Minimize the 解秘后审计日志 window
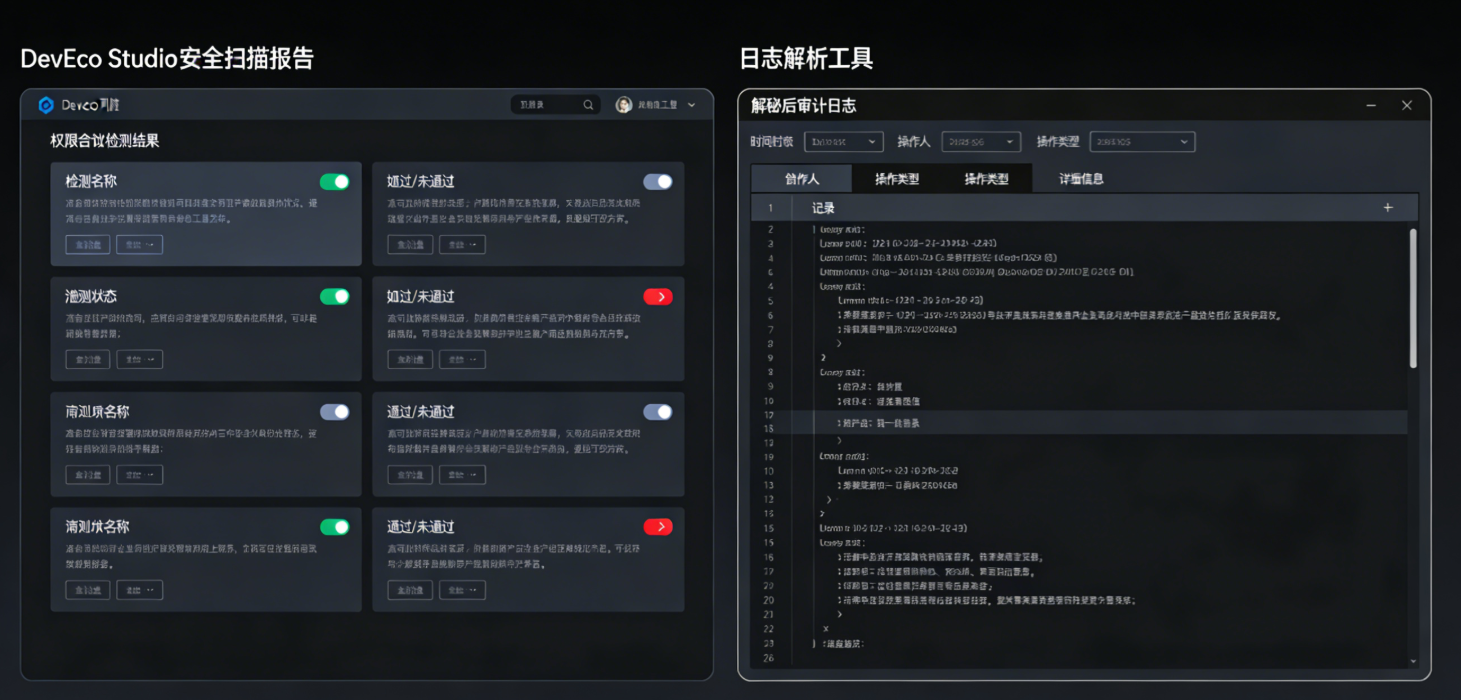The width and height of the screenshot is (1461, 700). pos(1371,105)
